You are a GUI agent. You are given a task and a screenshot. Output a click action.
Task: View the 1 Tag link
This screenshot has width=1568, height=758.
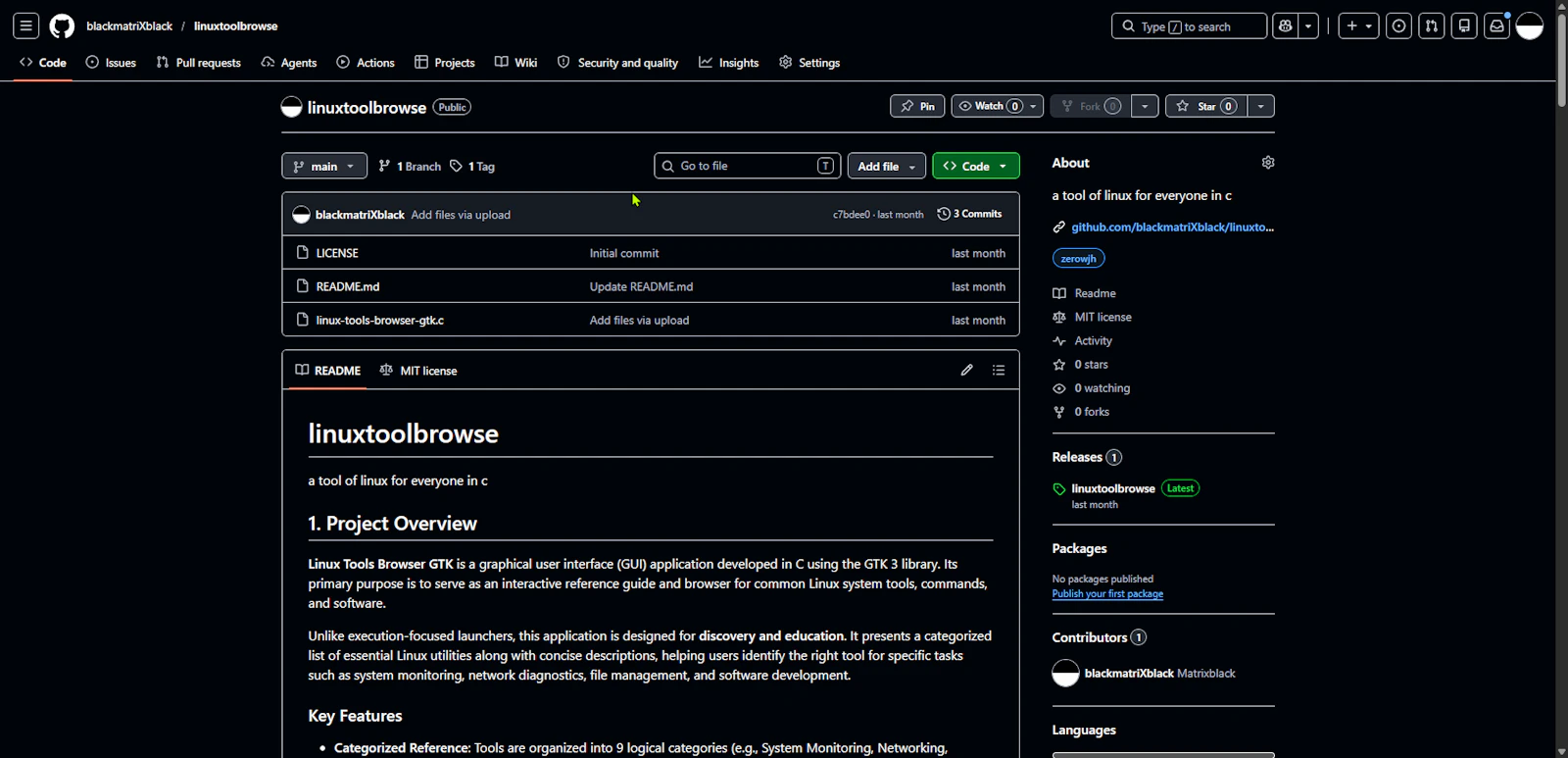coord(472,167)
